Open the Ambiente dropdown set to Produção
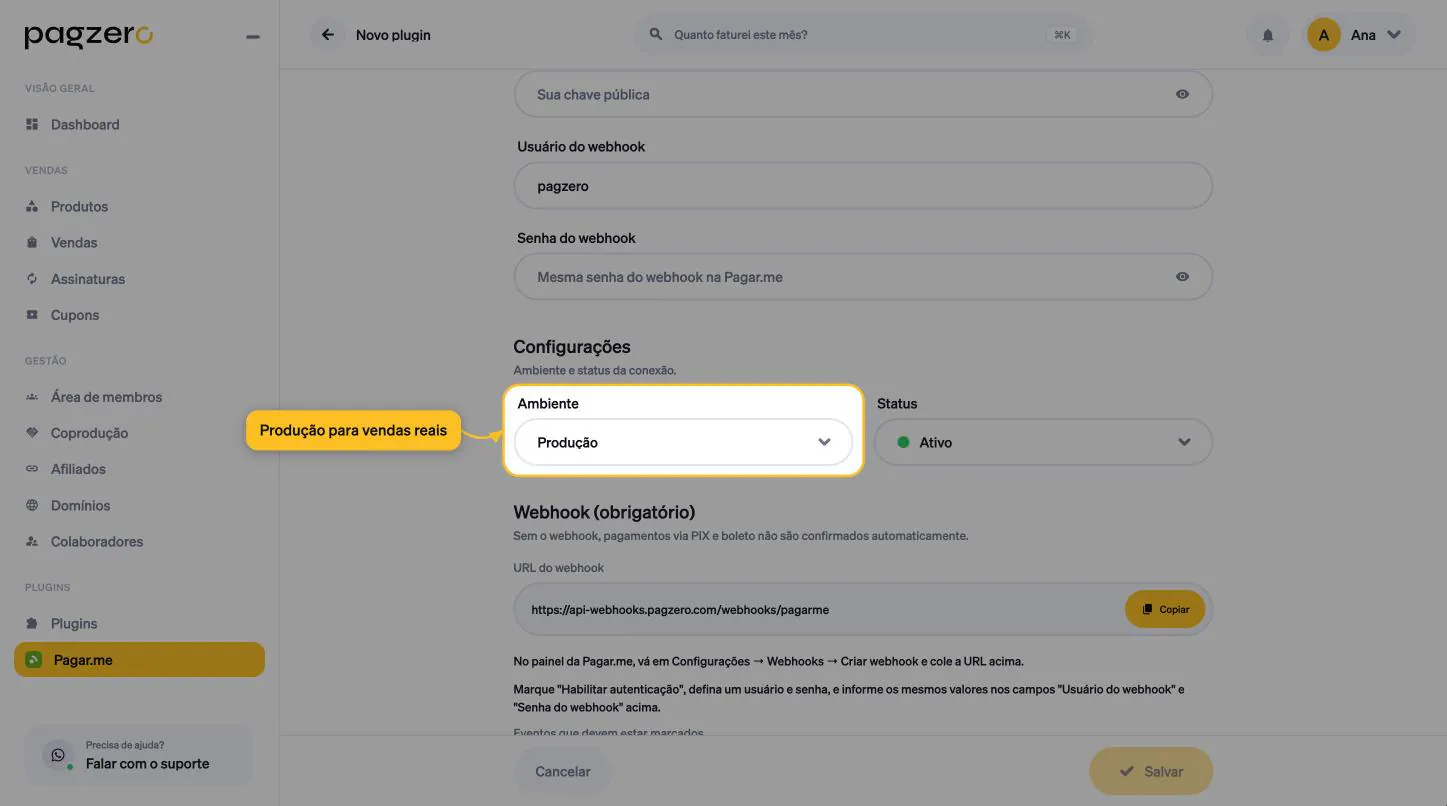Screen dimensions: 1447x806 coord(683,442)
